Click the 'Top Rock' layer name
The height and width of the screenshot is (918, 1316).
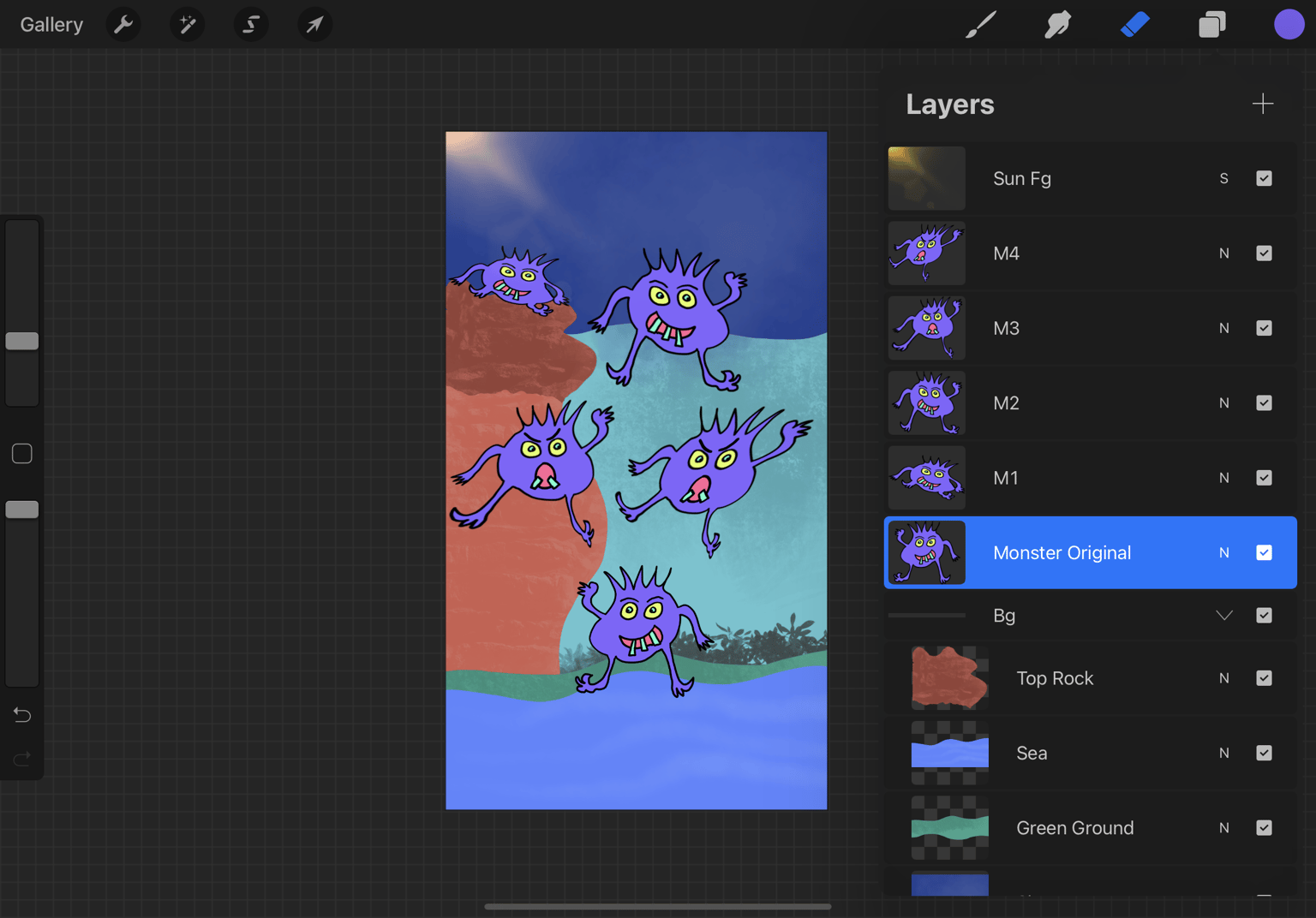point(1055,678)
